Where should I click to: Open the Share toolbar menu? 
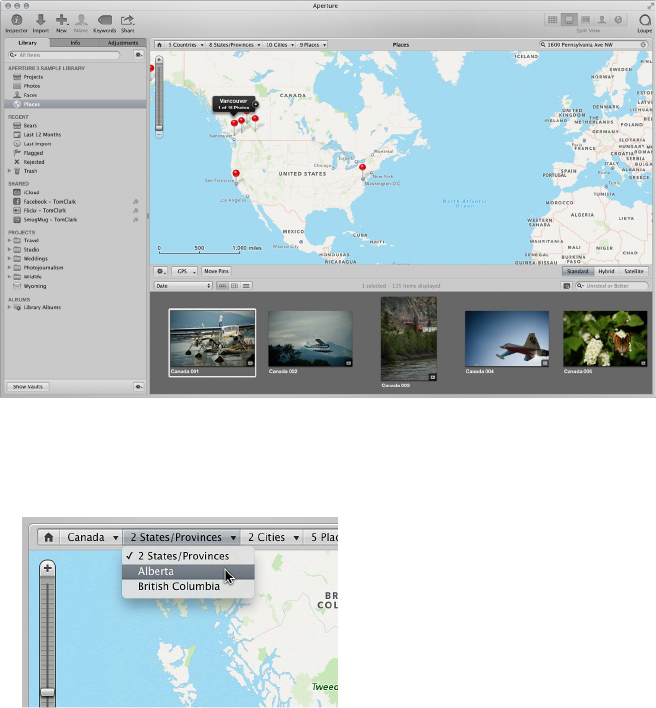coord(127,23)
